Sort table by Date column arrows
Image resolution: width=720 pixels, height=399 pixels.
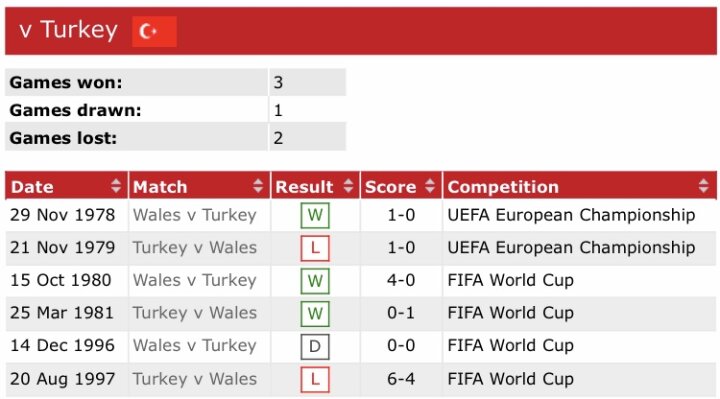(x=116, y=186)
